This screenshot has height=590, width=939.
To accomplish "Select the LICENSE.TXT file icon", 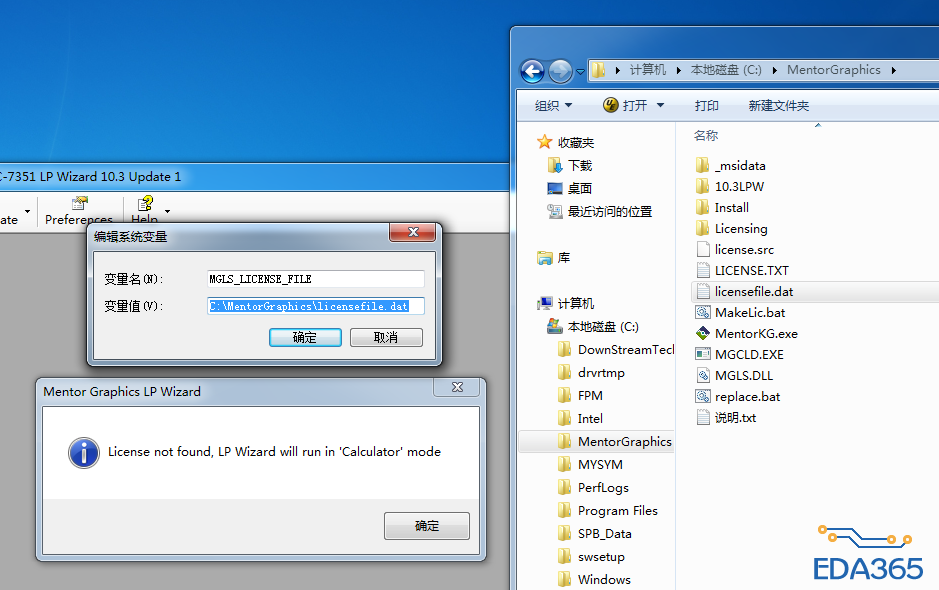I will (703, 270).
